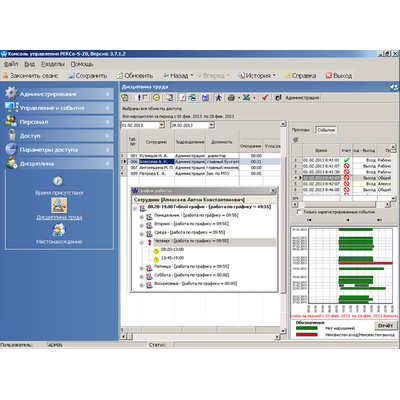Expand Вторник in schedule tree
Image resolution: width=400 pixels, height=400 pixels.
pos(141,226)
